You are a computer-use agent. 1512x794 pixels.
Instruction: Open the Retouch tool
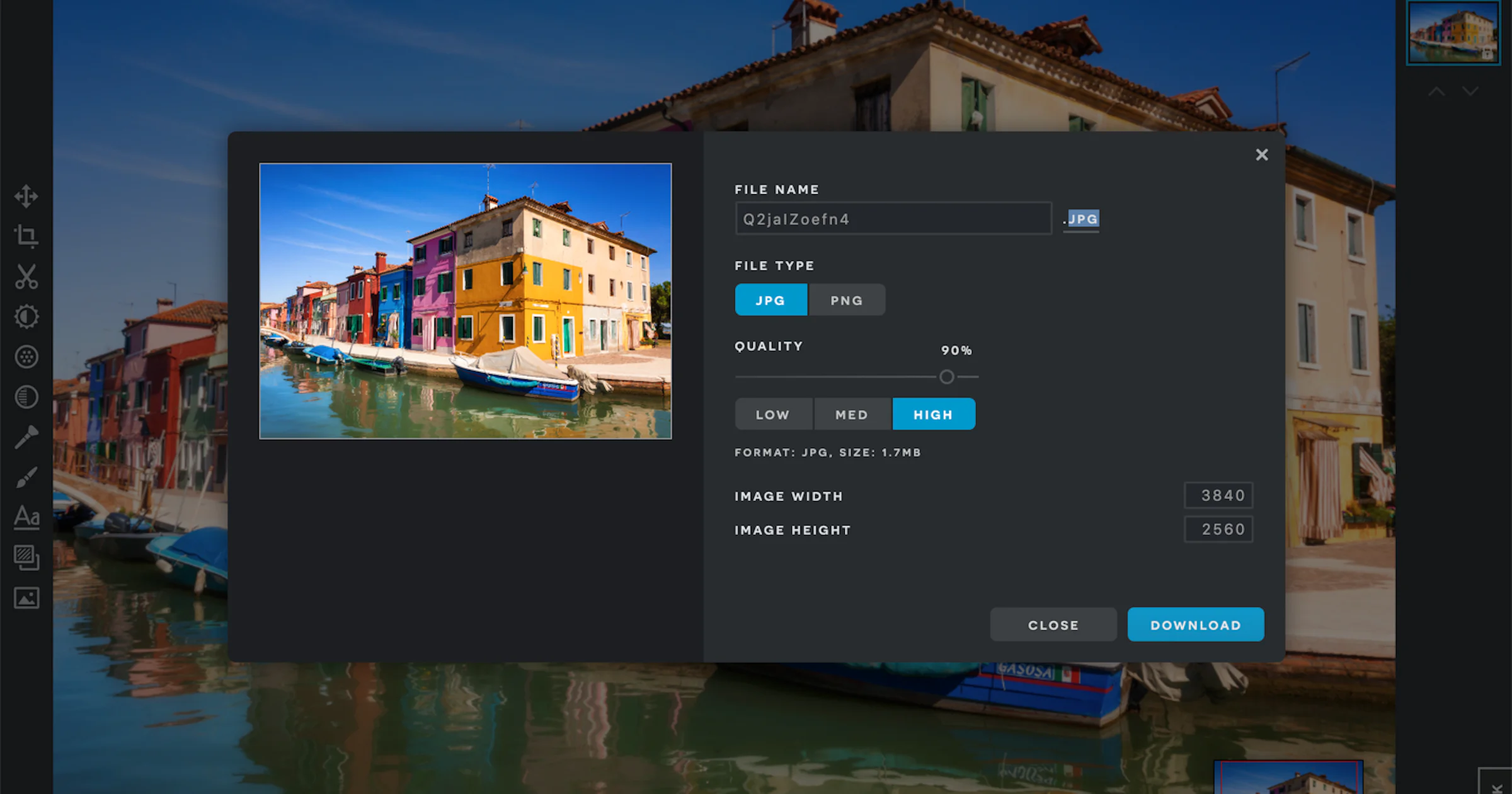[x=26, y=437]
